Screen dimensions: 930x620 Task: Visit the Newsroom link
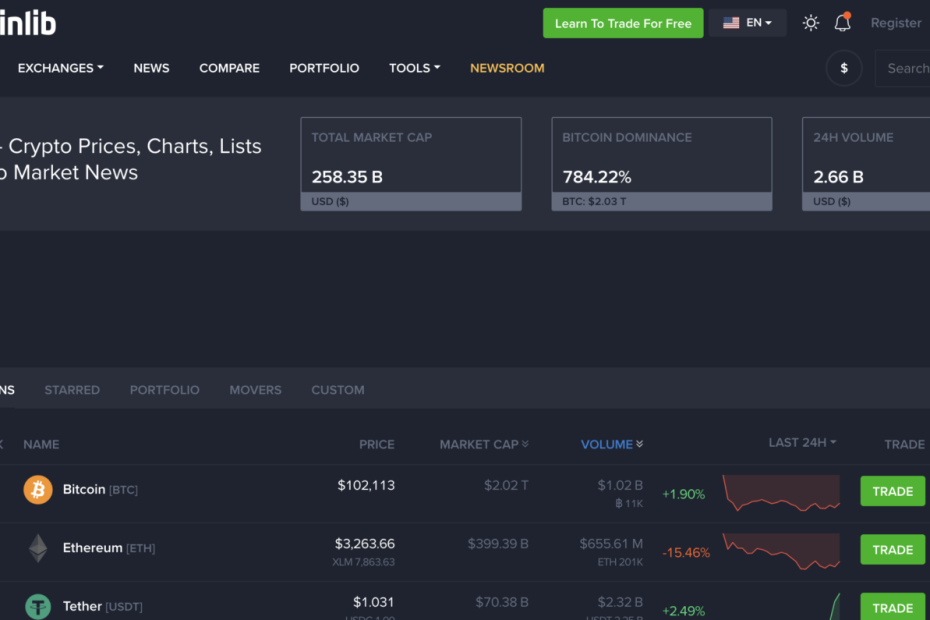pyautogui.click(x=507, y=68)
